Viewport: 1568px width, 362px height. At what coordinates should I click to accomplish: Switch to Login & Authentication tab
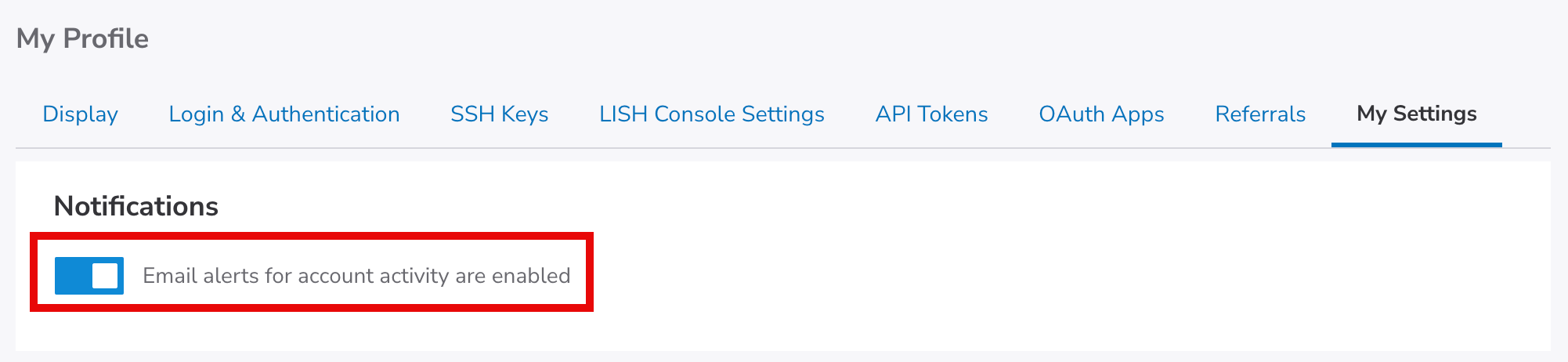coord(284,114)
